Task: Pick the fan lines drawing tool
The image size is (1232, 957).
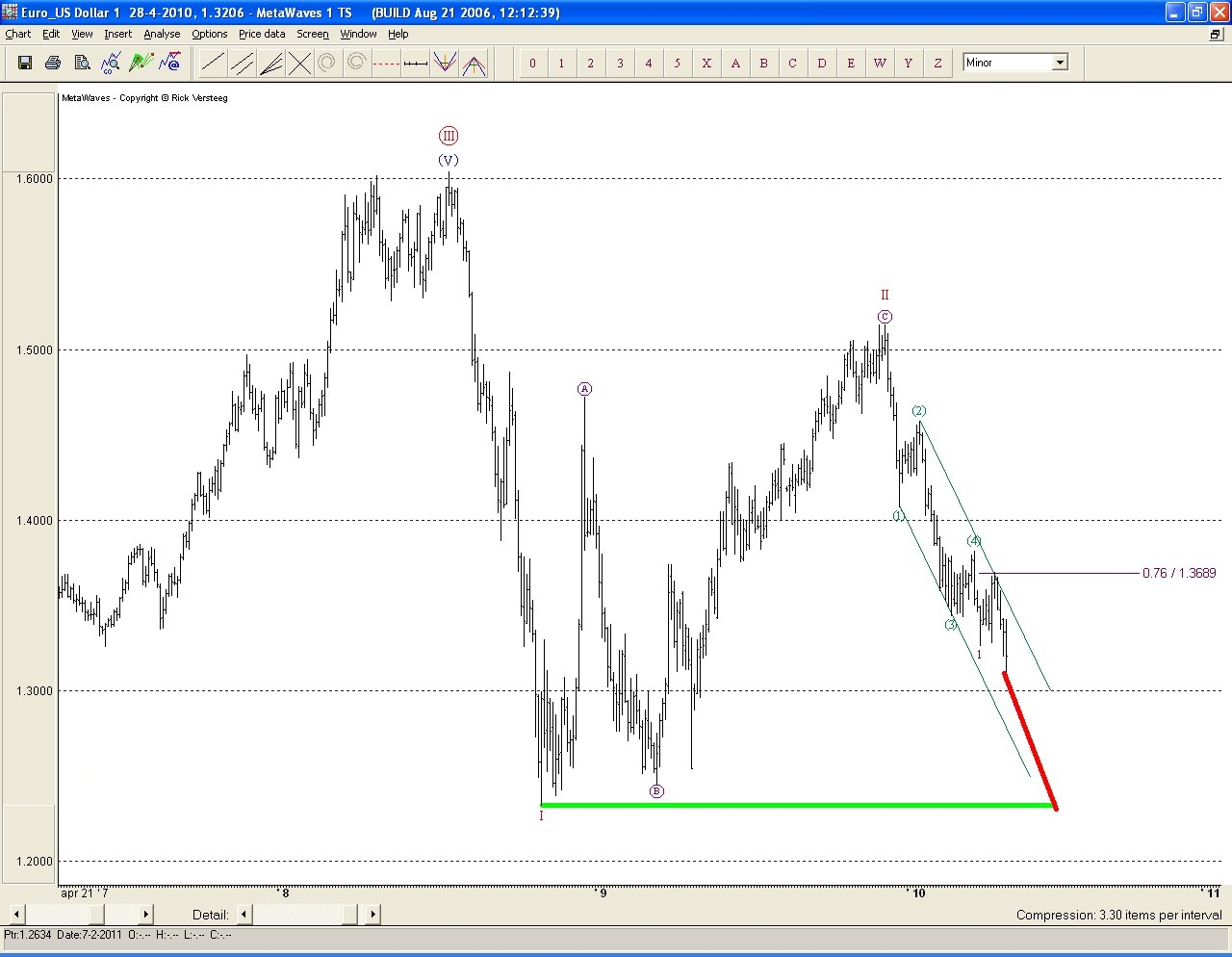Action: 271,64
